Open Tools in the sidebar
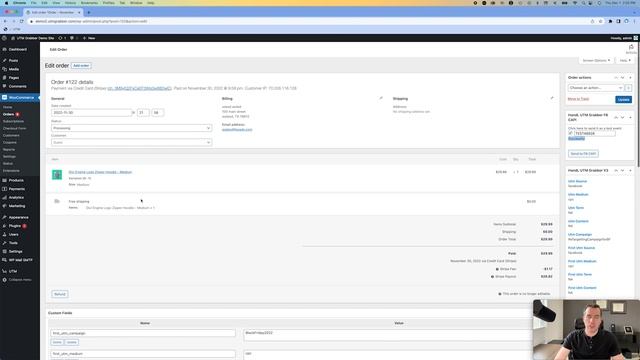This screenshot has height=360, width=640. (13, 243)
